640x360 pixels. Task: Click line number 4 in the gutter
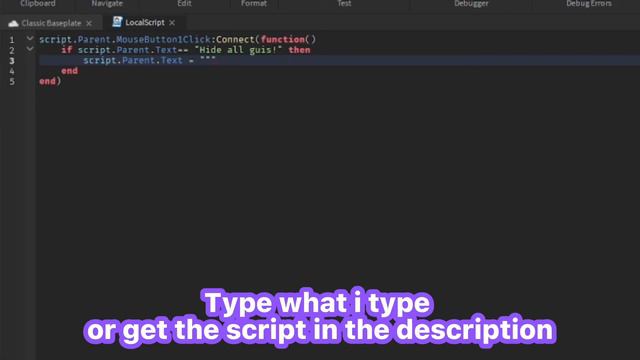pyautogui.click(x=12, y=71)
